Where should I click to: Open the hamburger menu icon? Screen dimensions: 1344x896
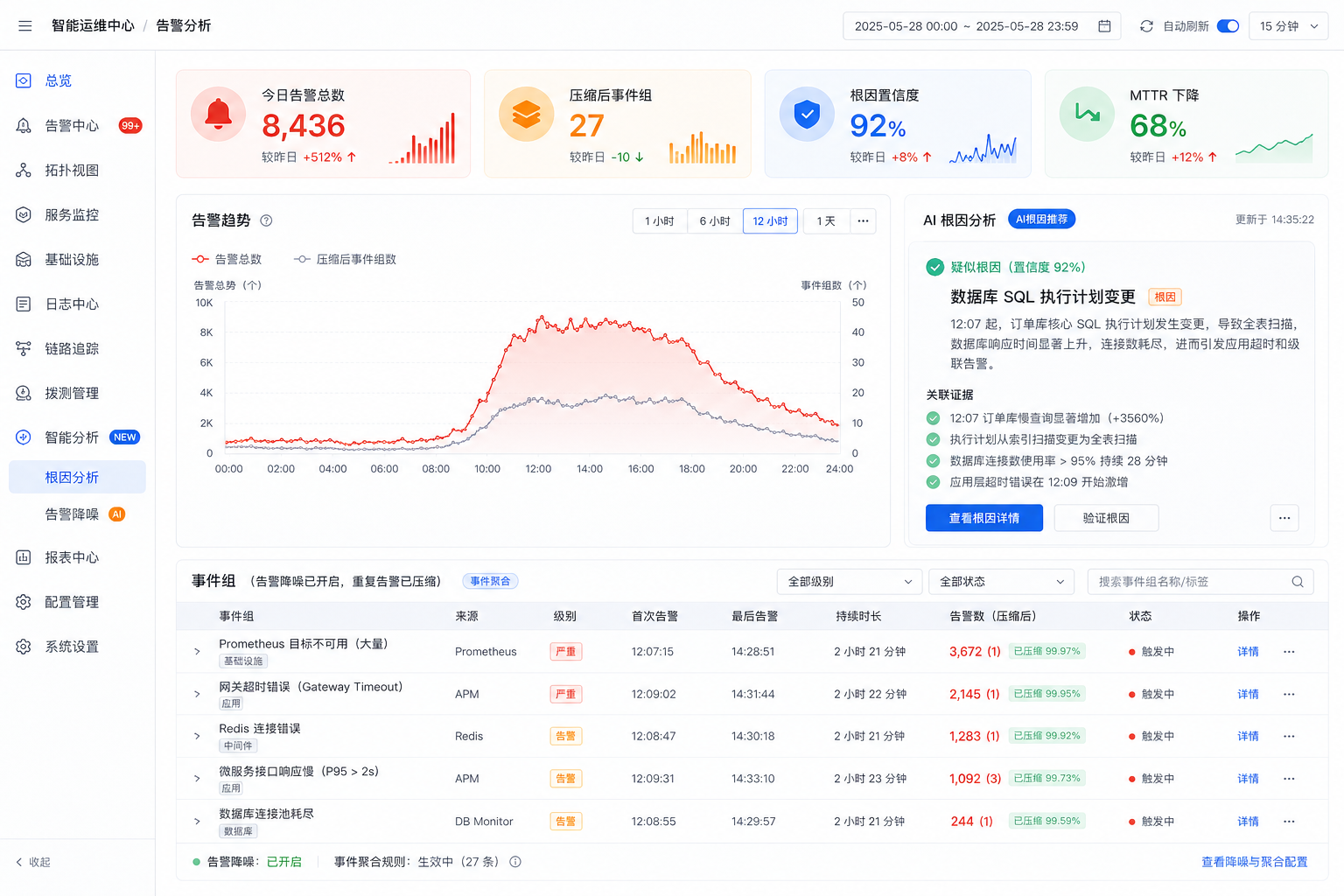click(x=24, y=26)
